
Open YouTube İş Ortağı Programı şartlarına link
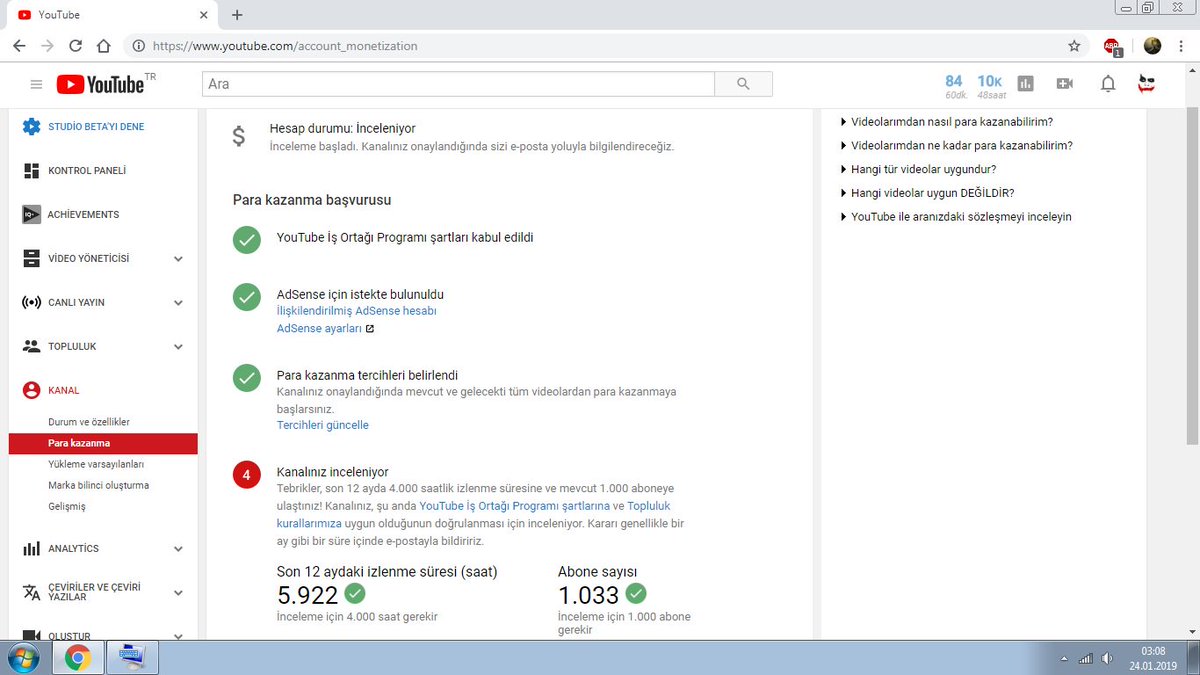click(x=514, y=507)
